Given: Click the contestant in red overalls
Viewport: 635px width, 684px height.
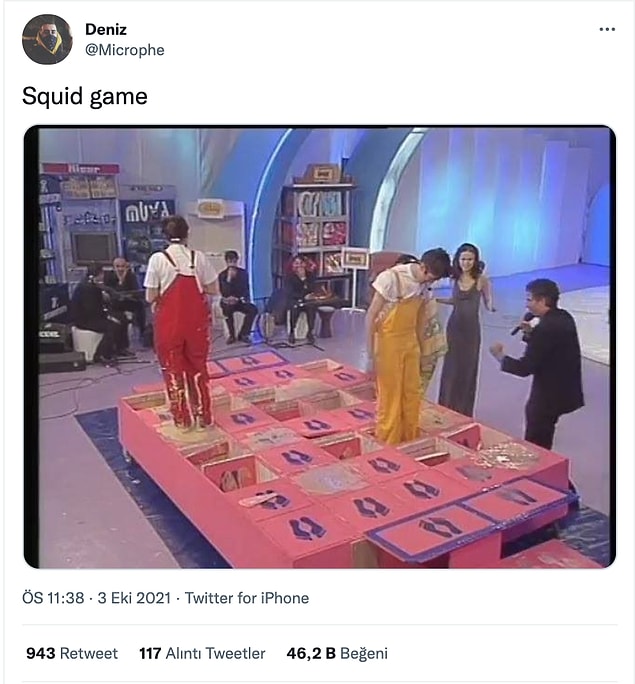Looking at the screenshot, I should pyautogui.click(x=181, y=323).
